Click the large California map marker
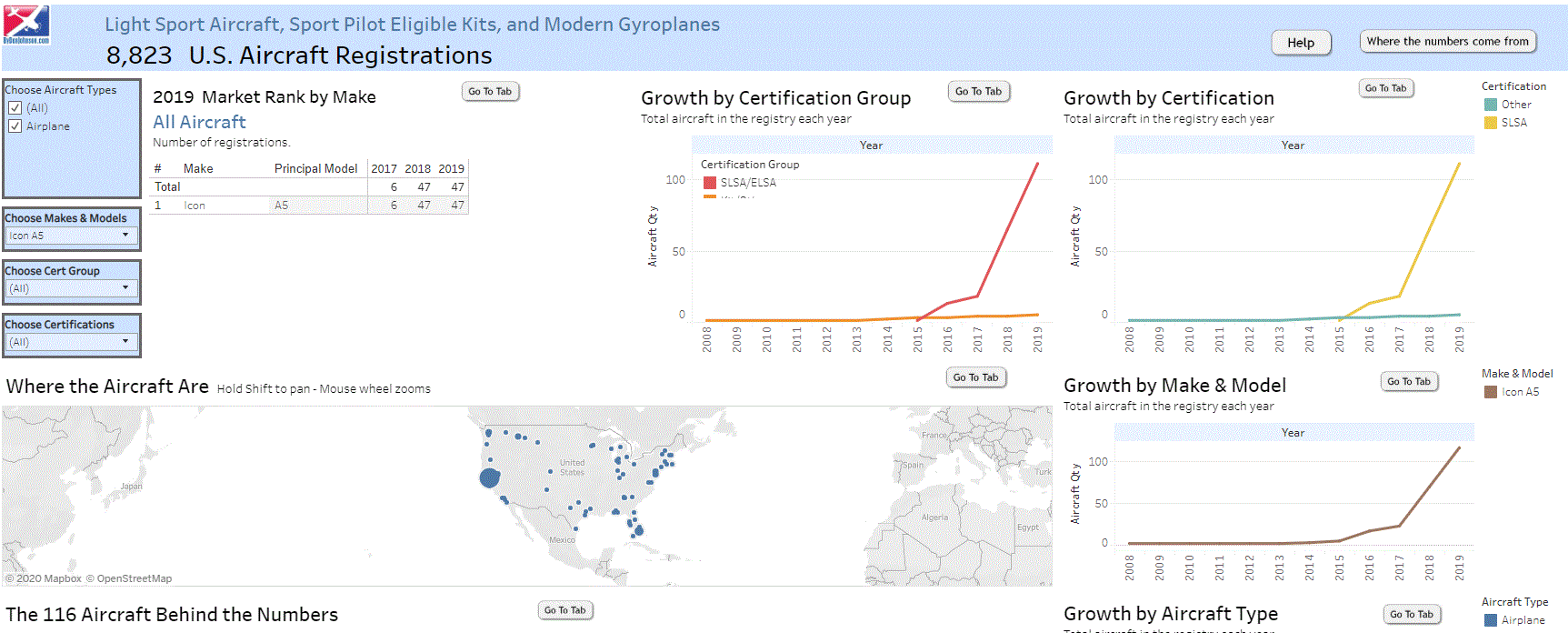1568x633 pixels. [x=490, y=477]
